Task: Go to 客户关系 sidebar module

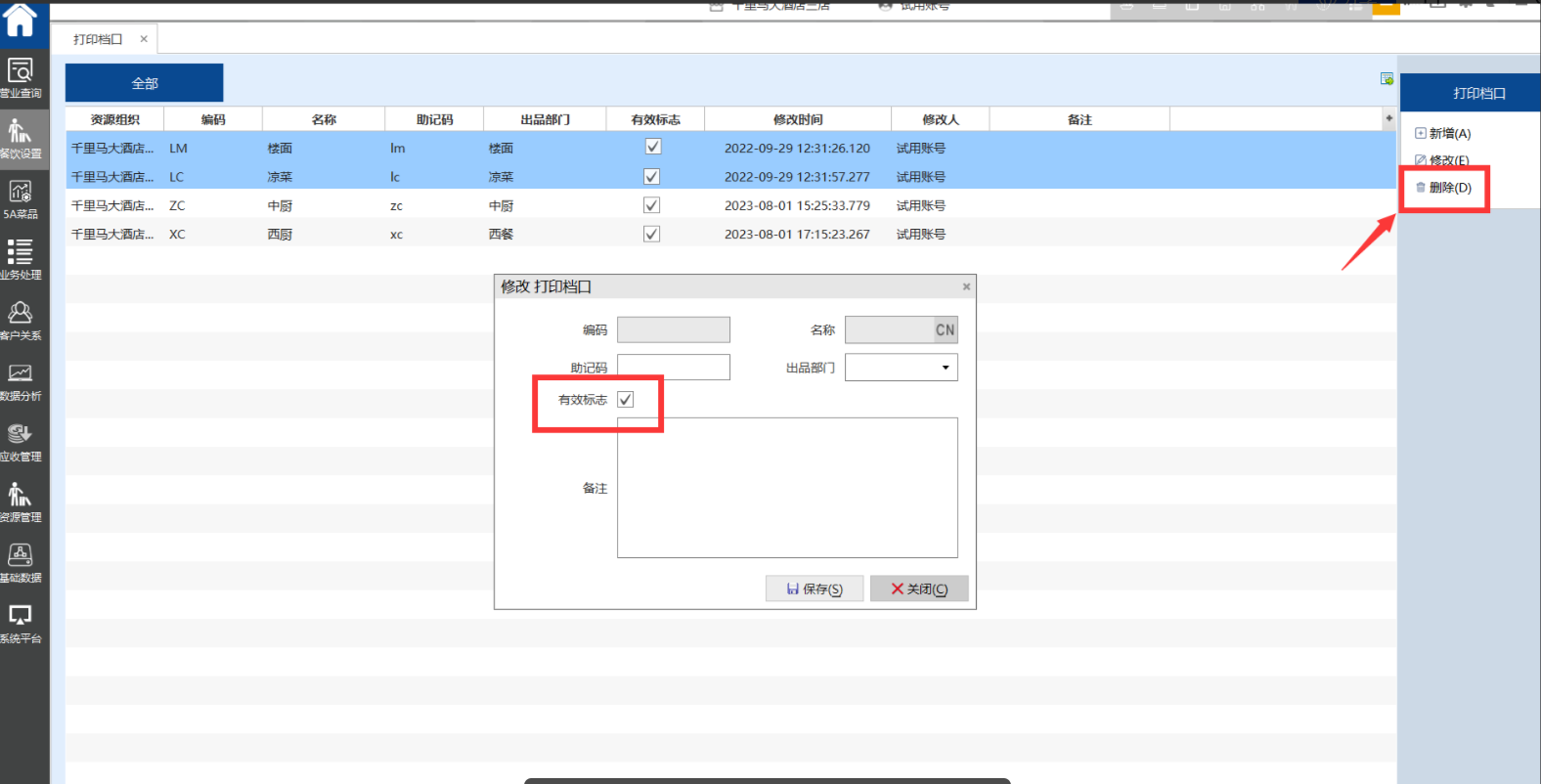Action: pos(21,320)
